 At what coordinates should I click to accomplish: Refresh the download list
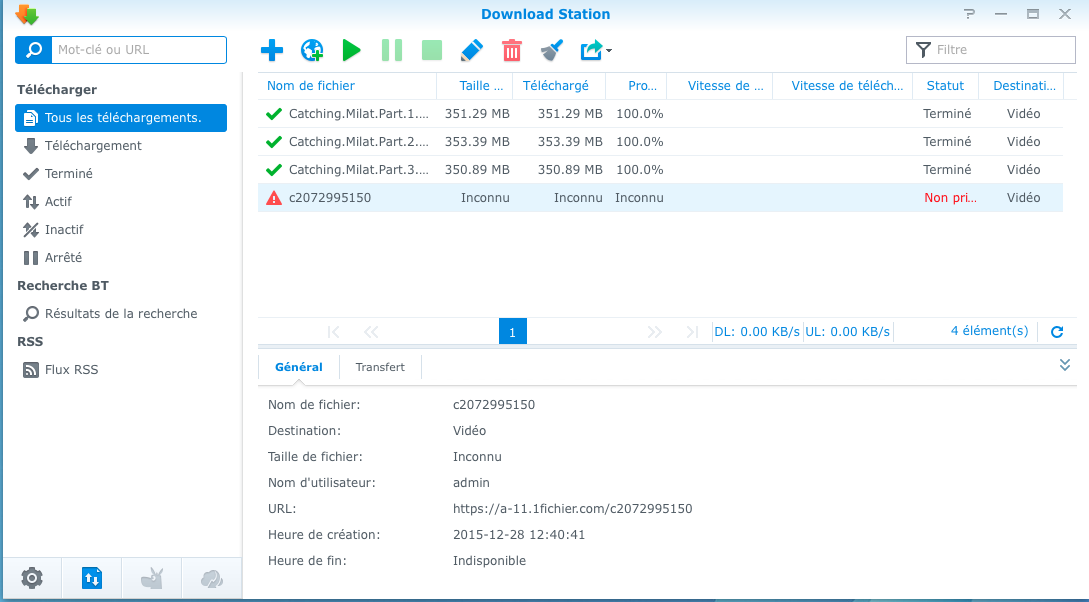coord(1057,332)
